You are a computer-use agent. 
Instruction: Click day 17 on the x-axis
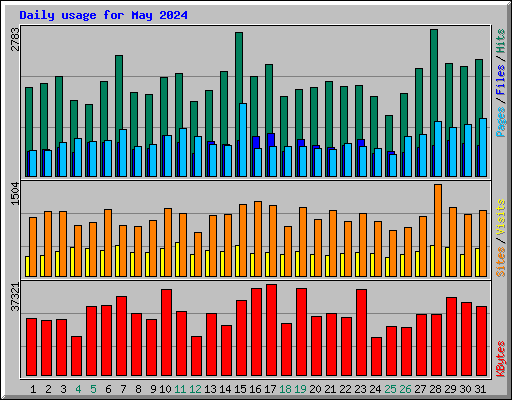[270, 389]
